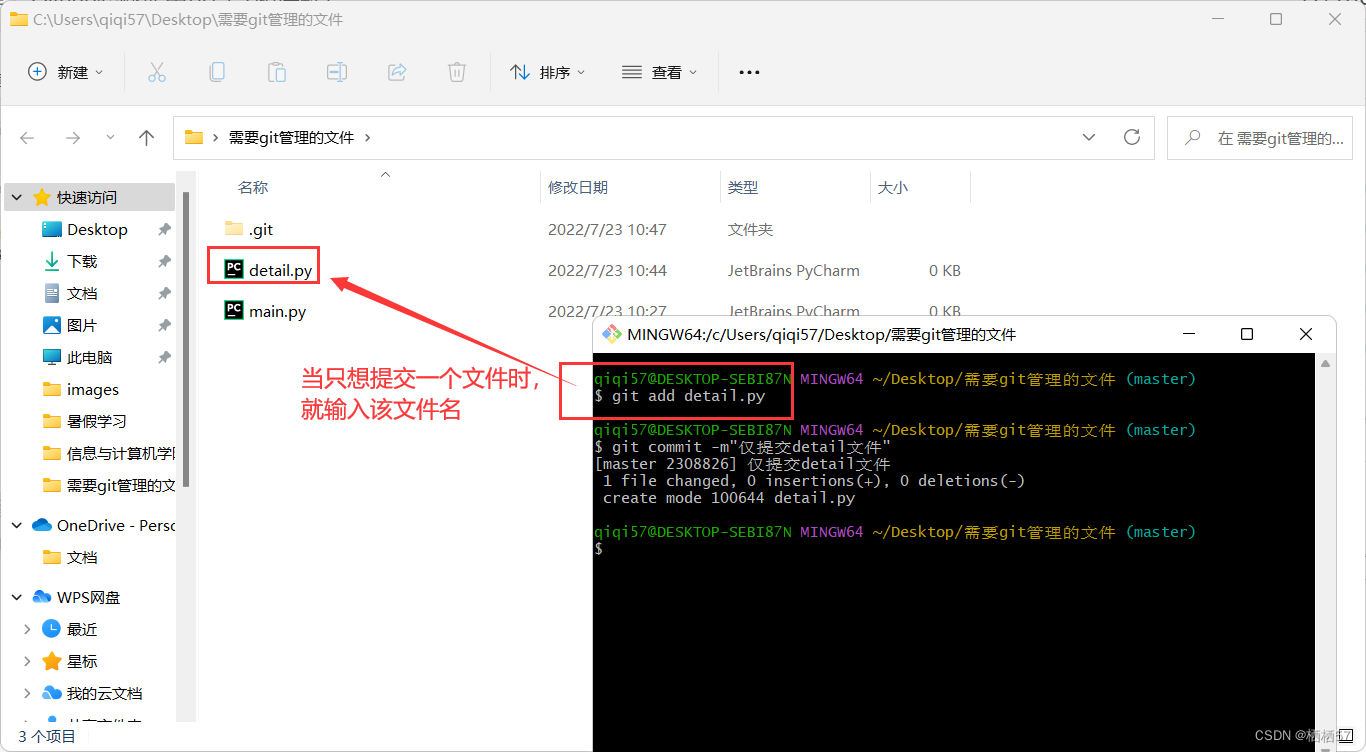Screen dimensions: 1366x752
Task: Click the 2022/7/23 10:44 date cell
Action: 607,270
